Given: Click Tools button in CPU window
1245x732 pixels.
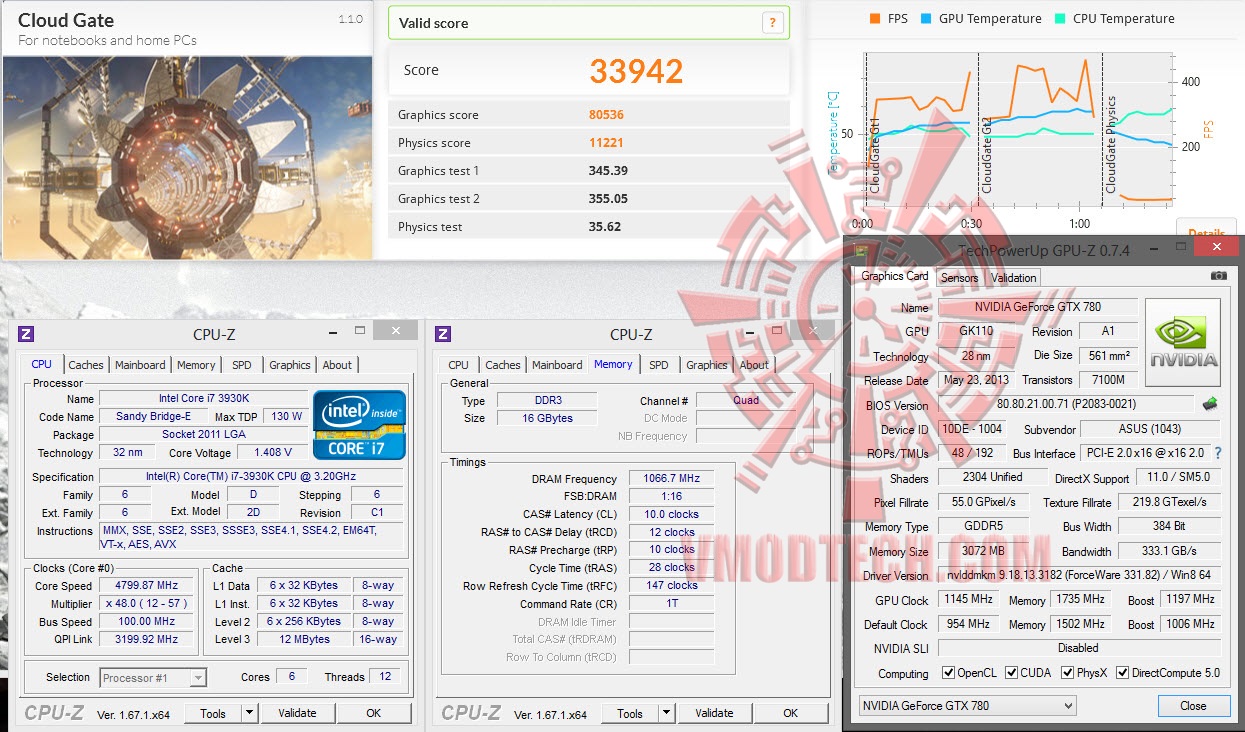Looking at the screenshot, I should (x=213, y=713).
